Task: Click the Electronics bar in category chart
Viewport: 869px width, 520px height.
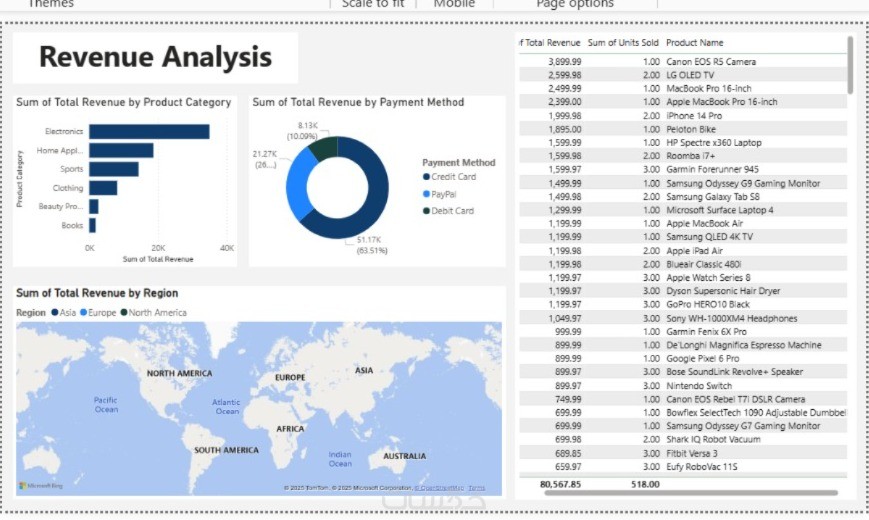Action: [149, 131]
